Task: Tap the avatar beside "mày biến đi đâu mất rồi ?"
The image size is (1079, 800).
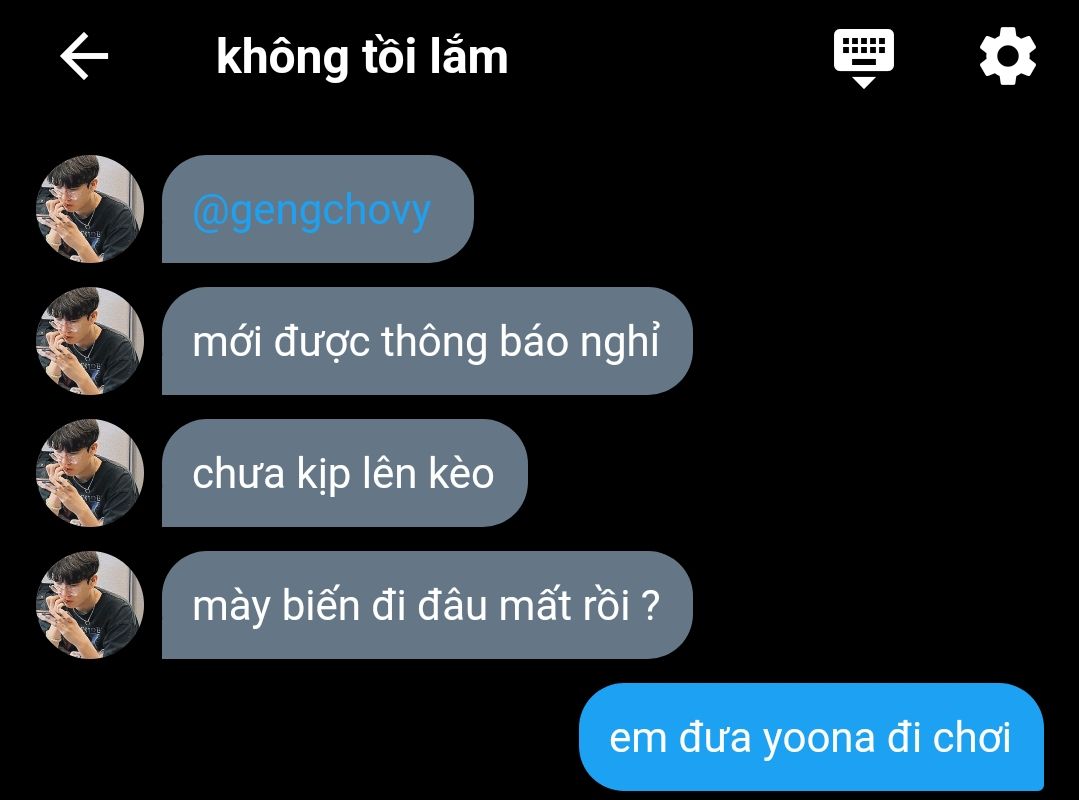Action: 90,605
